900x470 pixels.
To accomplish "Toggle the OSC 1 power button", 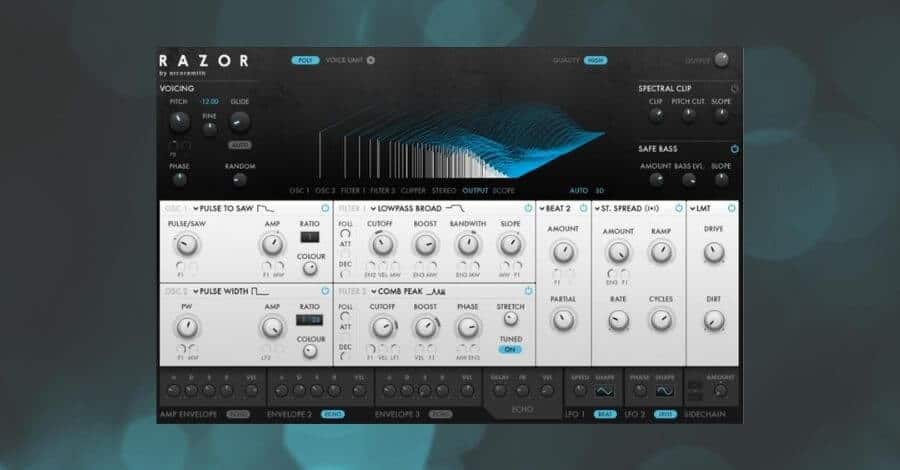I will tap(325, 208).
